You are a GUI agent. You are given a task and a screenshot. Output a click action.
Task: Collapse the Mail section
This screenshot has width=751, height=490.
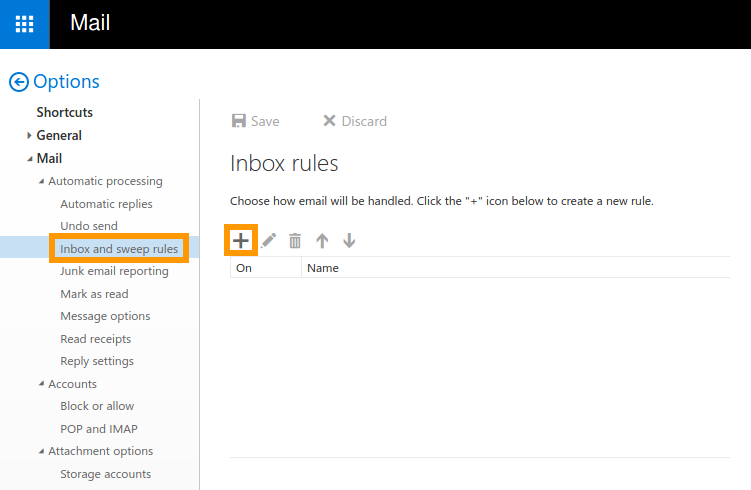30,159
